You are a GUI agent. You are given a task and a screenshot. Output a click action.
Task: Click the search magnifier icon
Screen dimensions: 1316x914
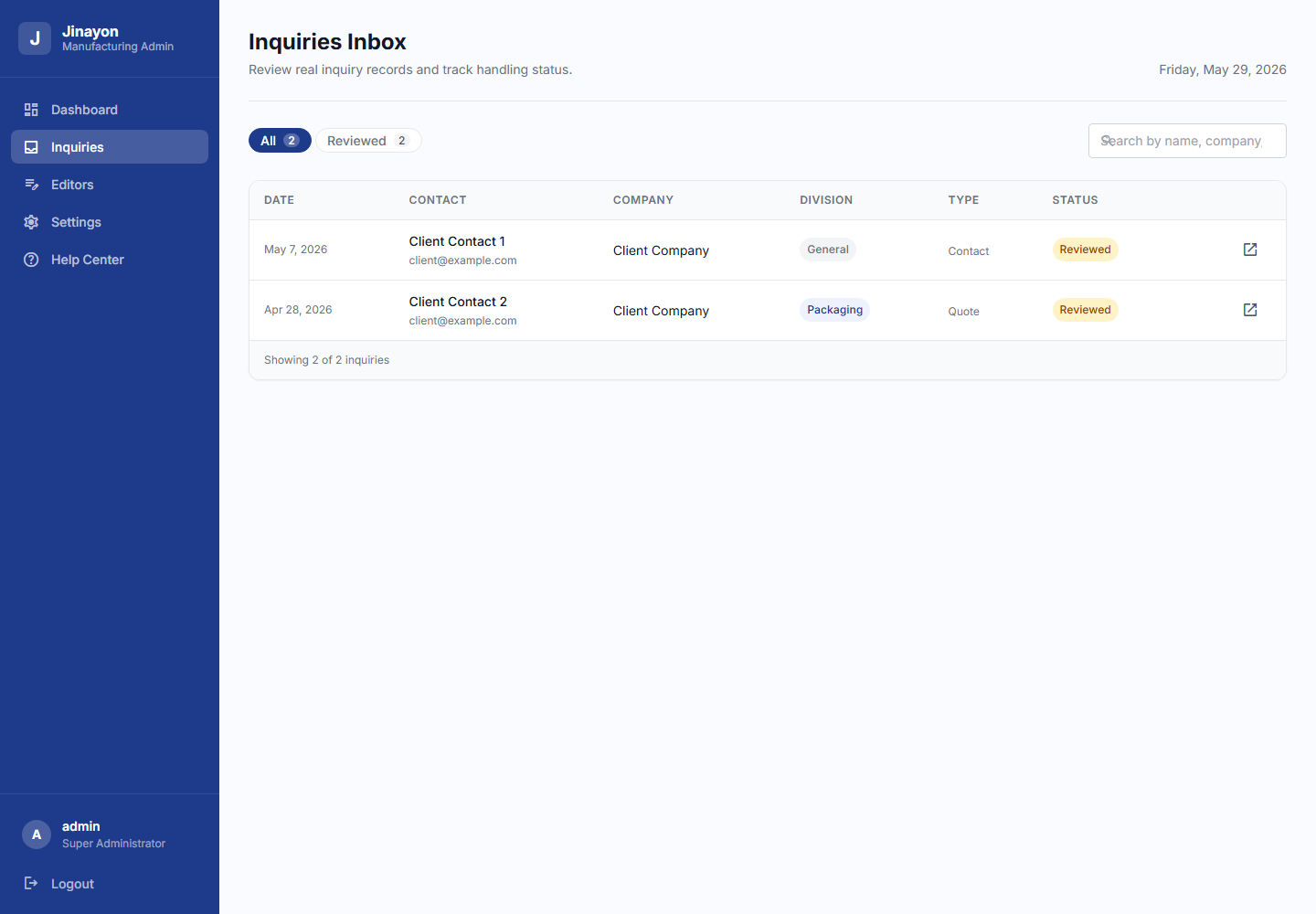[1107, 141]
